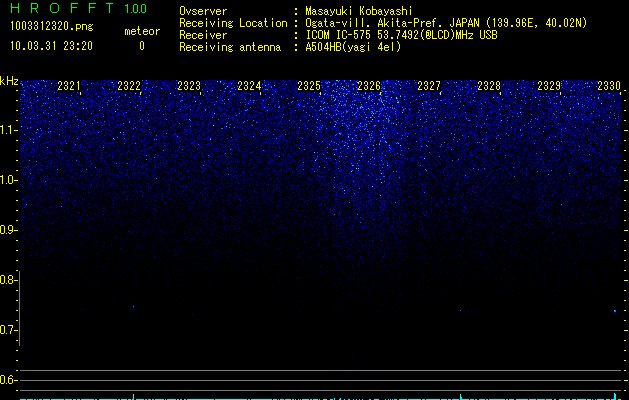Click the 2328 time marker
Viewport: 629px width, 400px height.
489,85
